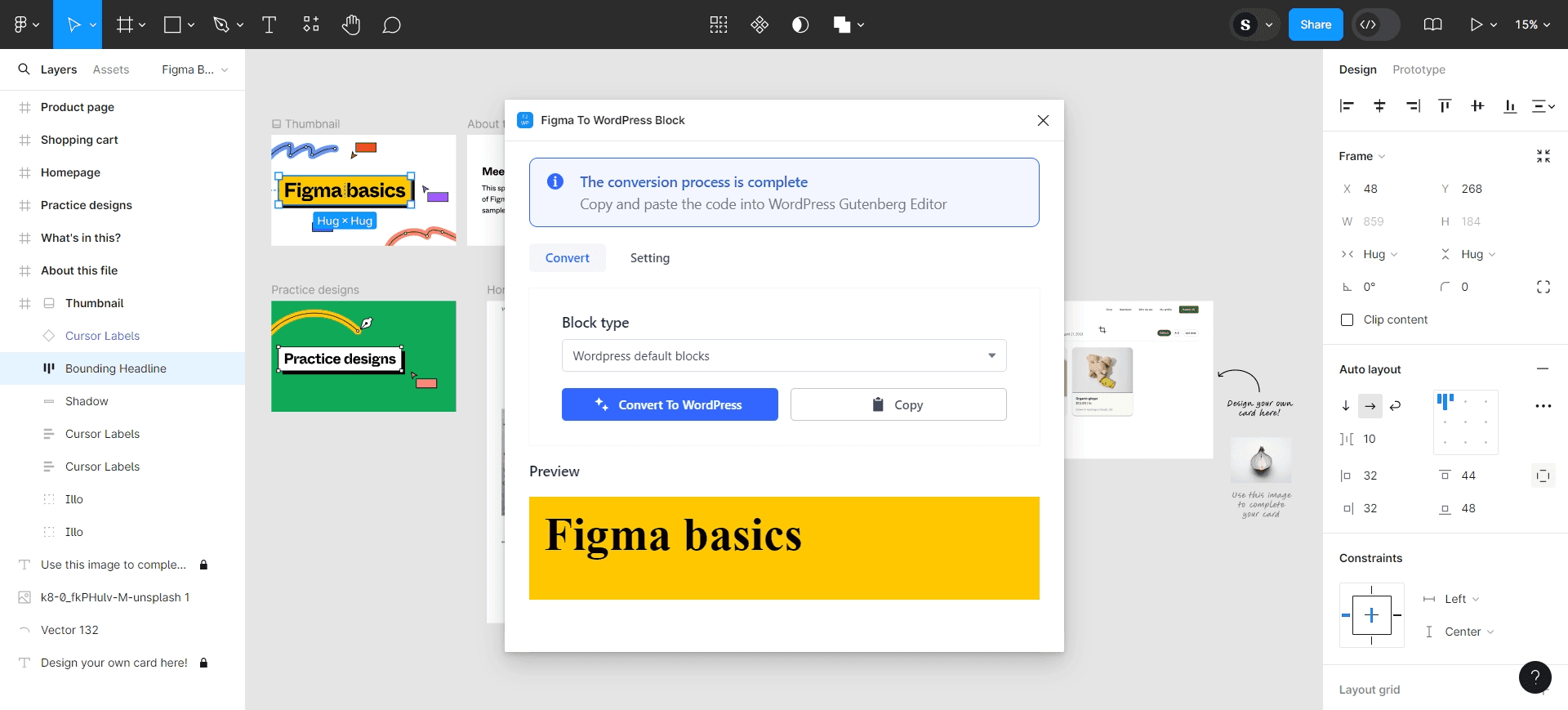Select the Frame tool
1568x710 pixels.
(124, 25)
